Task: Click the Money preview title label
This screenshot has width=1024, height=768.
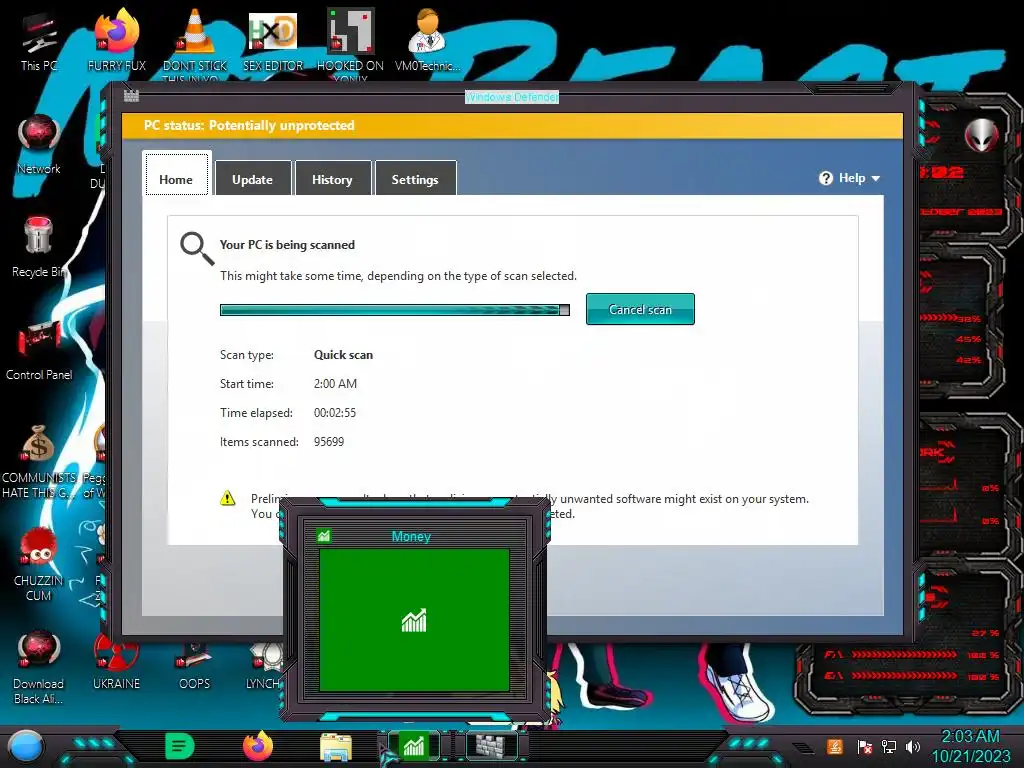Action: (411, 537)
